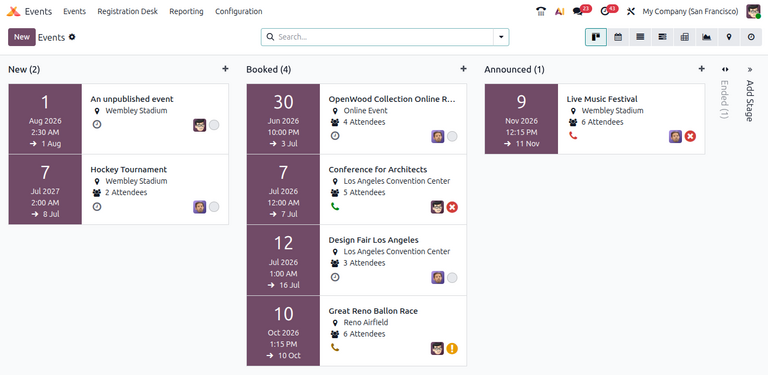The height and width of the screenshot is (375, 768).
Task: Click the New (2) column header
Action: point(24,70)
